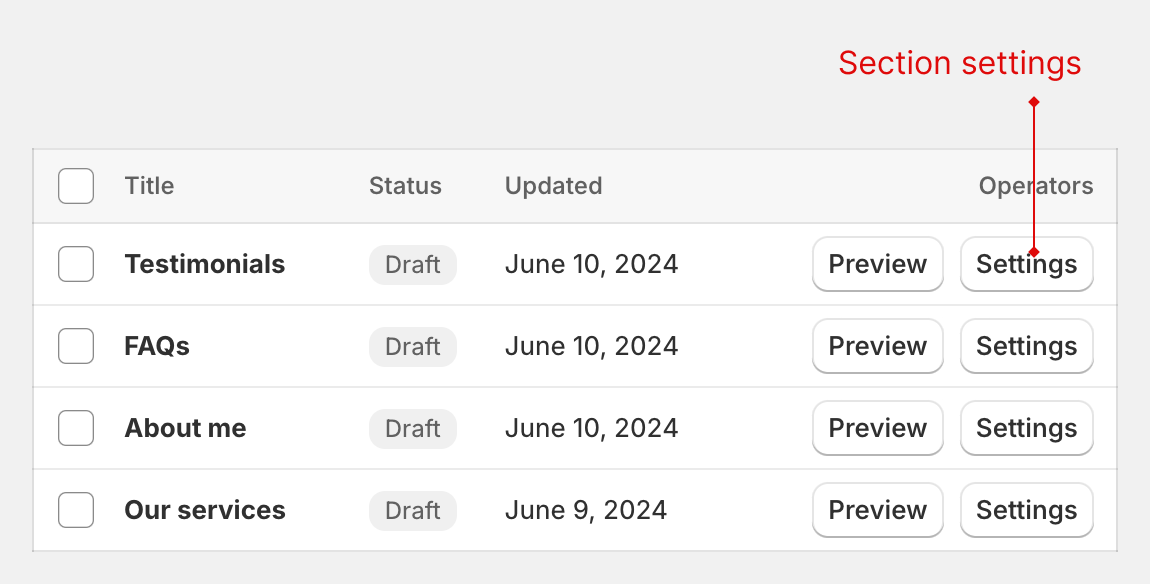This screenshot has height=584, width=1150.
Task: Tick the About me row checkbox
Action: click(x=76, y=428)
